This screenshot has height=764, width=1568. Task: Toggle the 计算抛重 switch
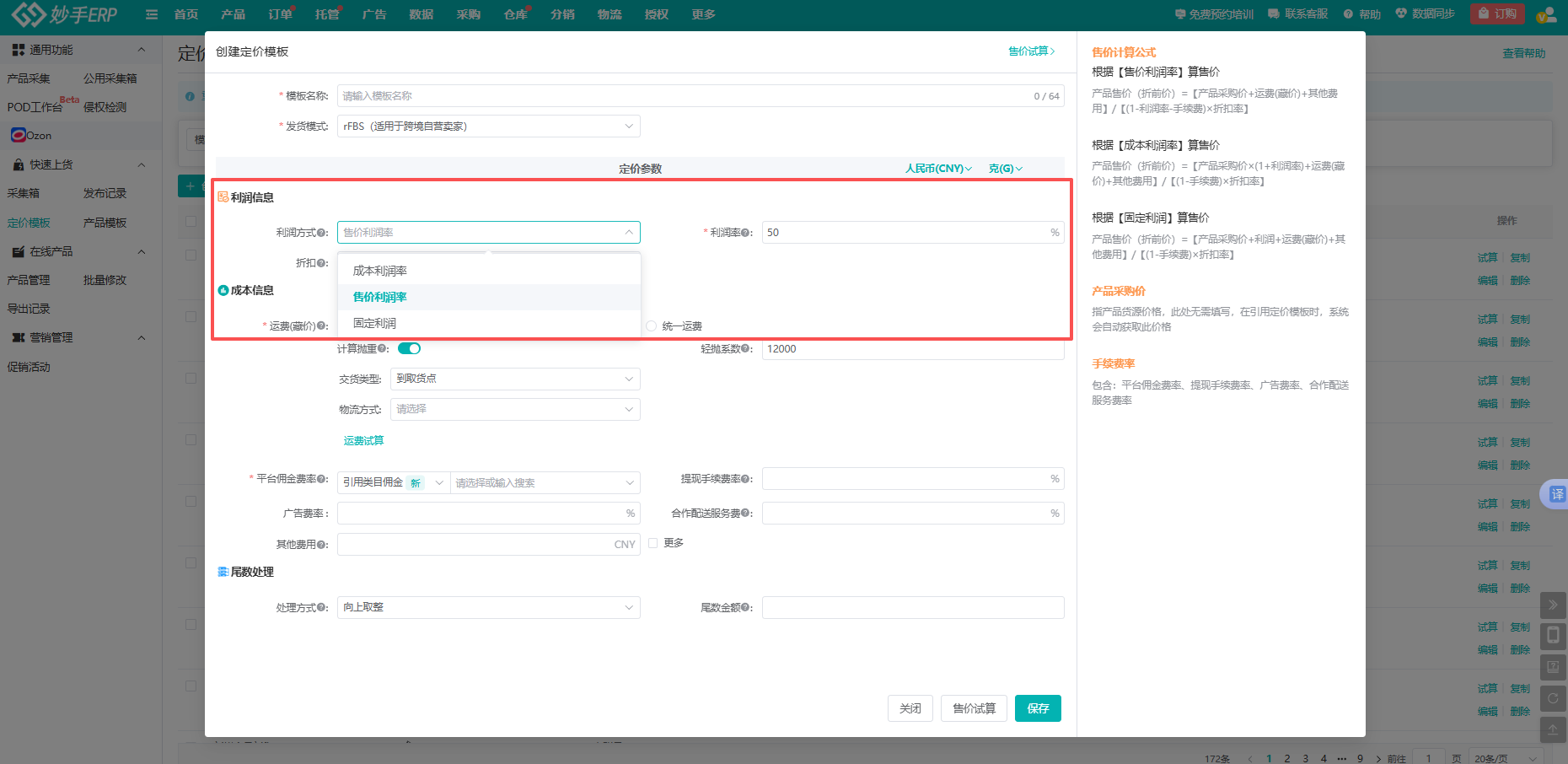[409, 348]
